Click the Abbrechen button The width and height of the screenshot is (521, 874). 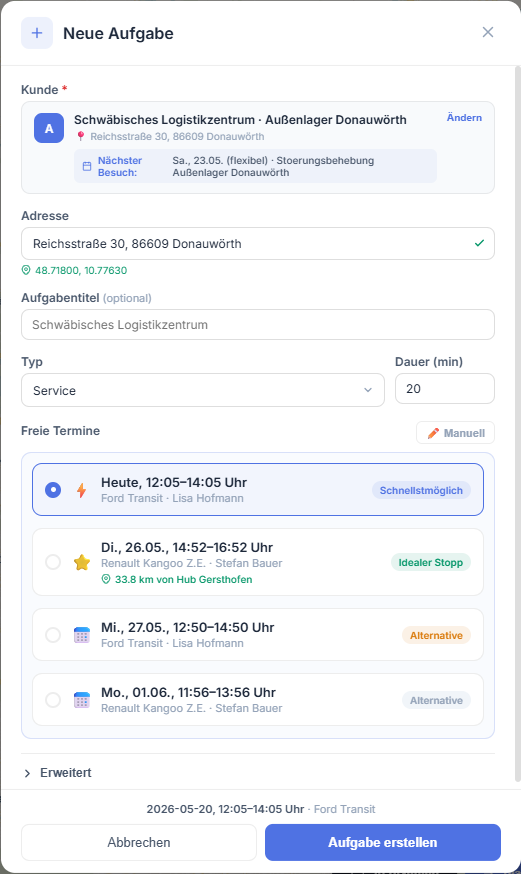[139, 842]
